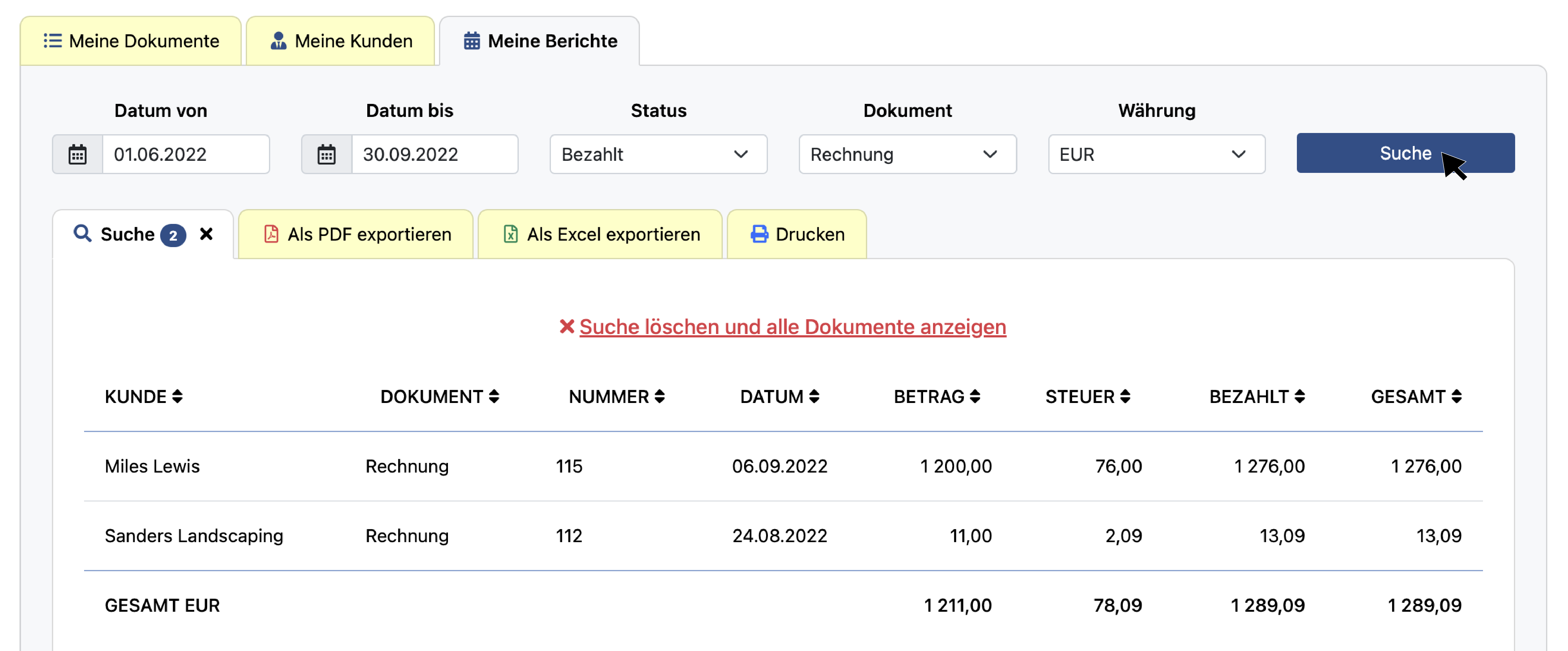Click the sort arrows next to STEUER
The image size is (1568, 651).
(1125, 396)
